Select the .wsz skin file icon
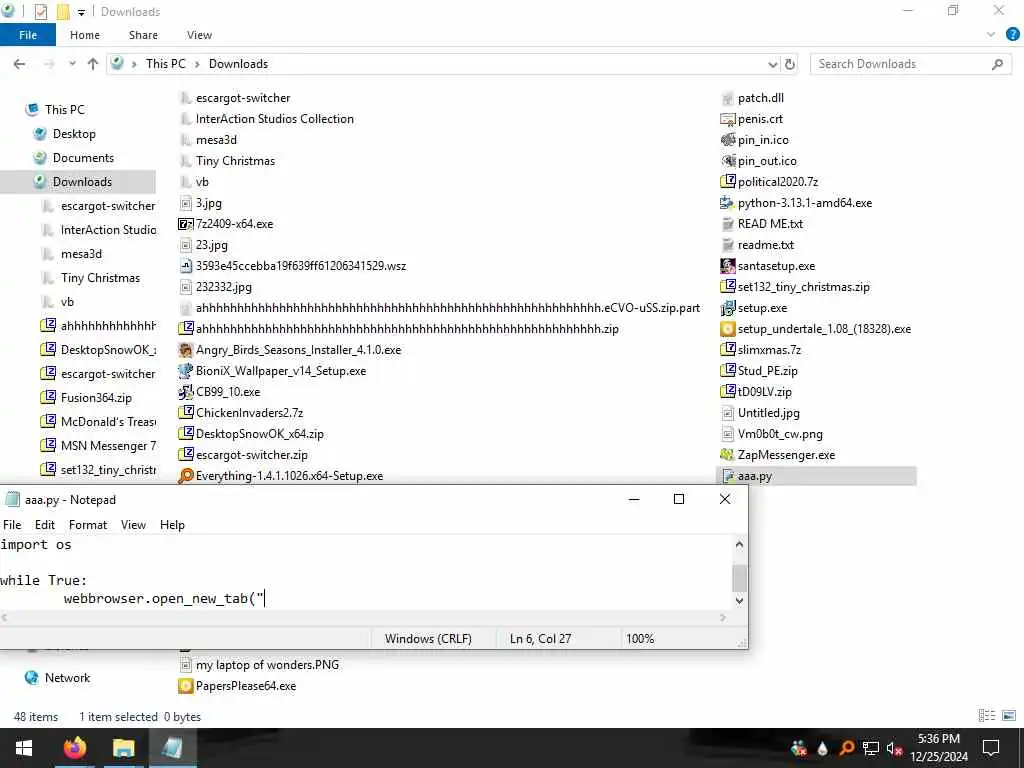 pos(185,266)
